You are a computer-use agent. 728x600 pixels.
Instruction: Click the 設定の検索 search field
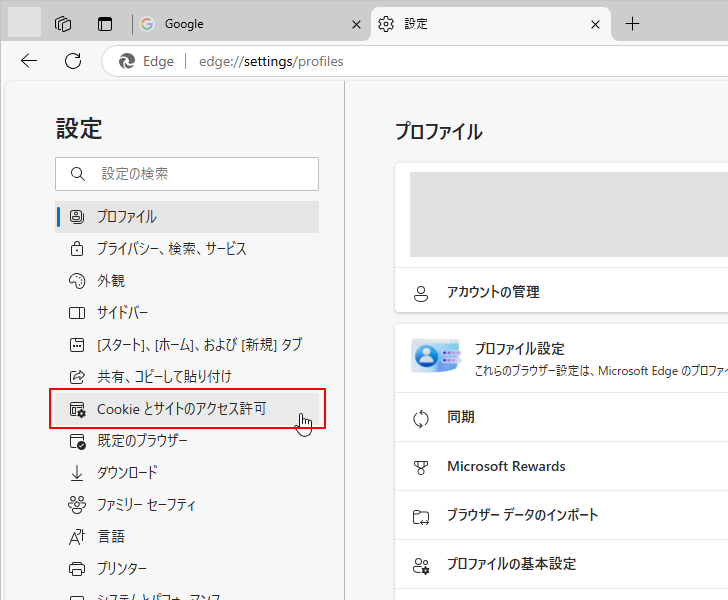click(x=187, y=174)
